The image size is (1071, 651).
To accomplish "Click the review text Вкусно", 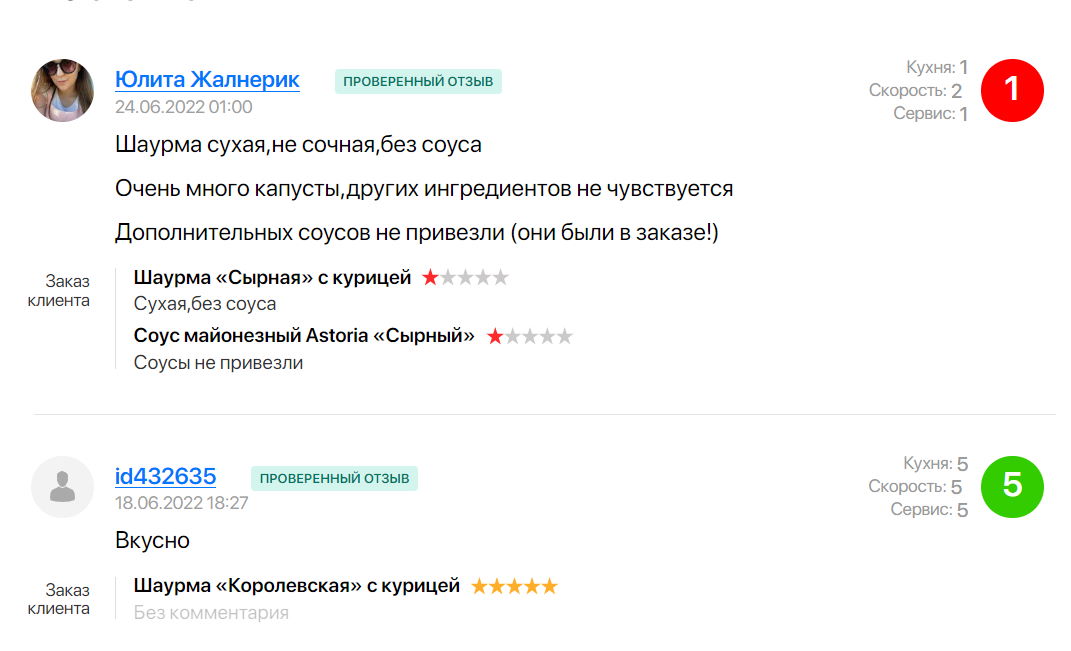I will coord(152,541).
